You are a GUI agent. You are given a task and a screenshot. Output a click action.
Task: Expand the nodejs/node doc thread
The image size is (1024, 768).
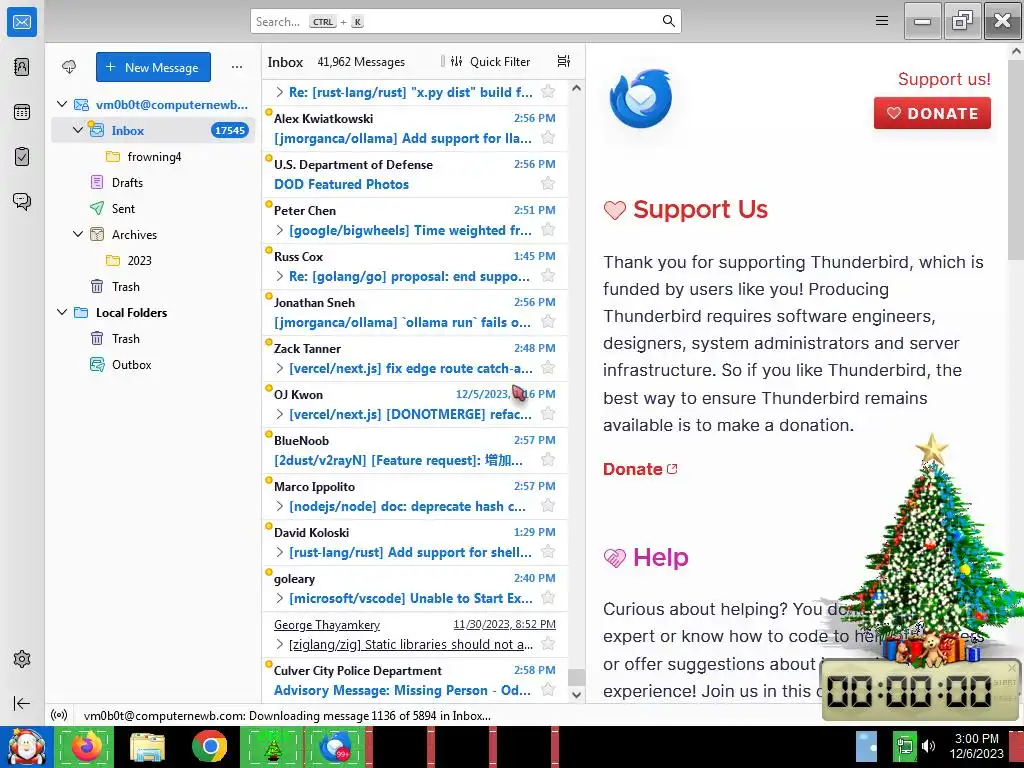(280, 506)
